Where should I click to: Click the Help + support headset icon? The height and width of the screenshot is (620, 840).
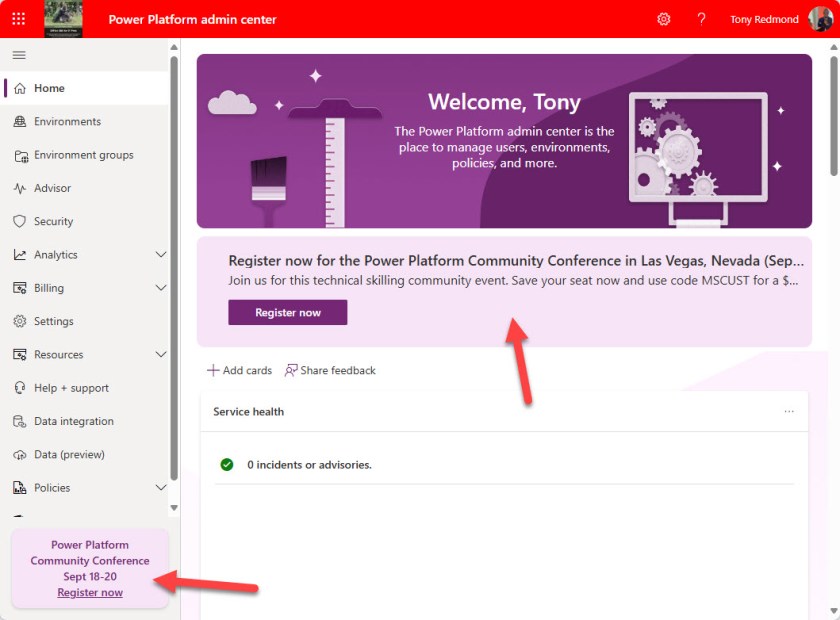(20, 388)
